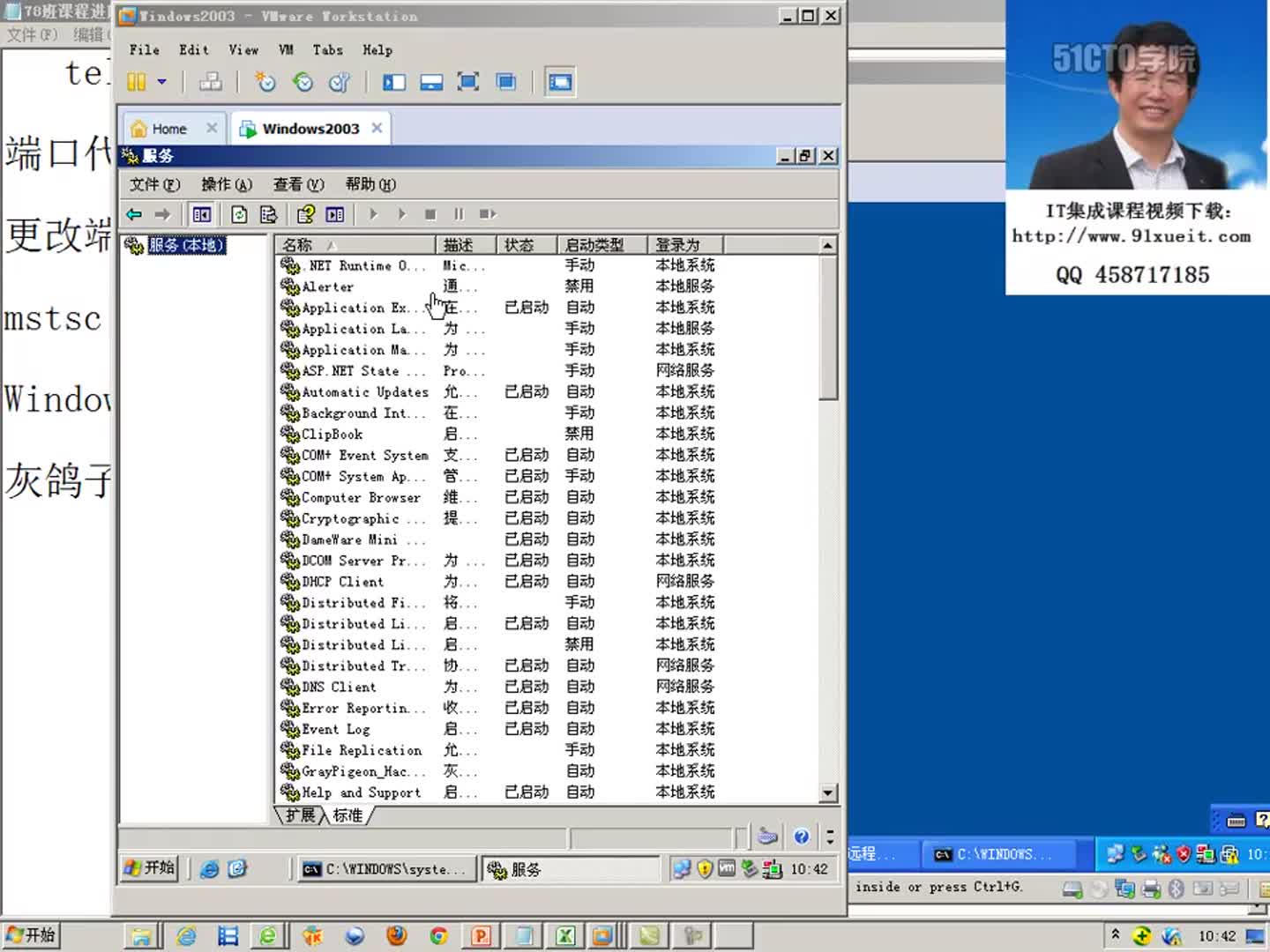Image resolution: width=1270 pixels, height=952 pixels.
Task: Click the restart service icon
Action: (488, 214)
